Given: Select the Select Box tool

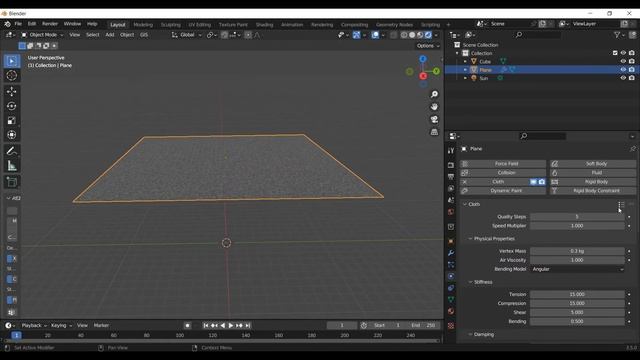Looking at the screenshot, I should pos(12,61).
